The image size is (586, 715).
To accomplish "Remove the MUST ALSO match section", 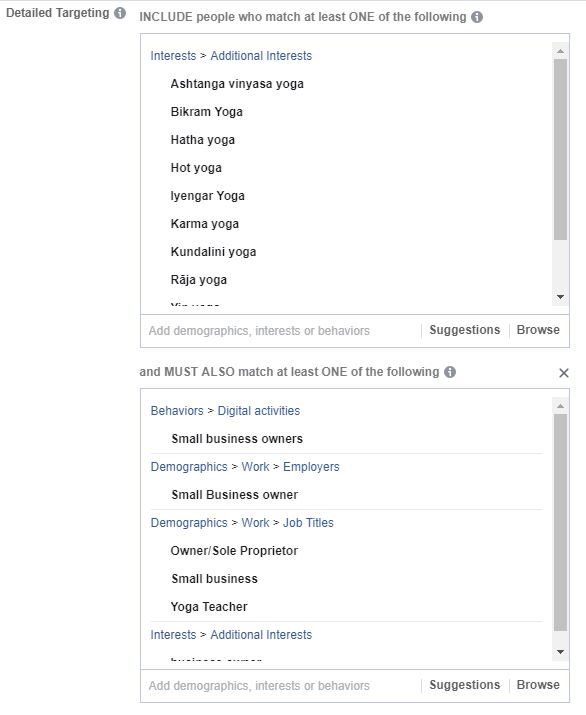I will [564, 373].
